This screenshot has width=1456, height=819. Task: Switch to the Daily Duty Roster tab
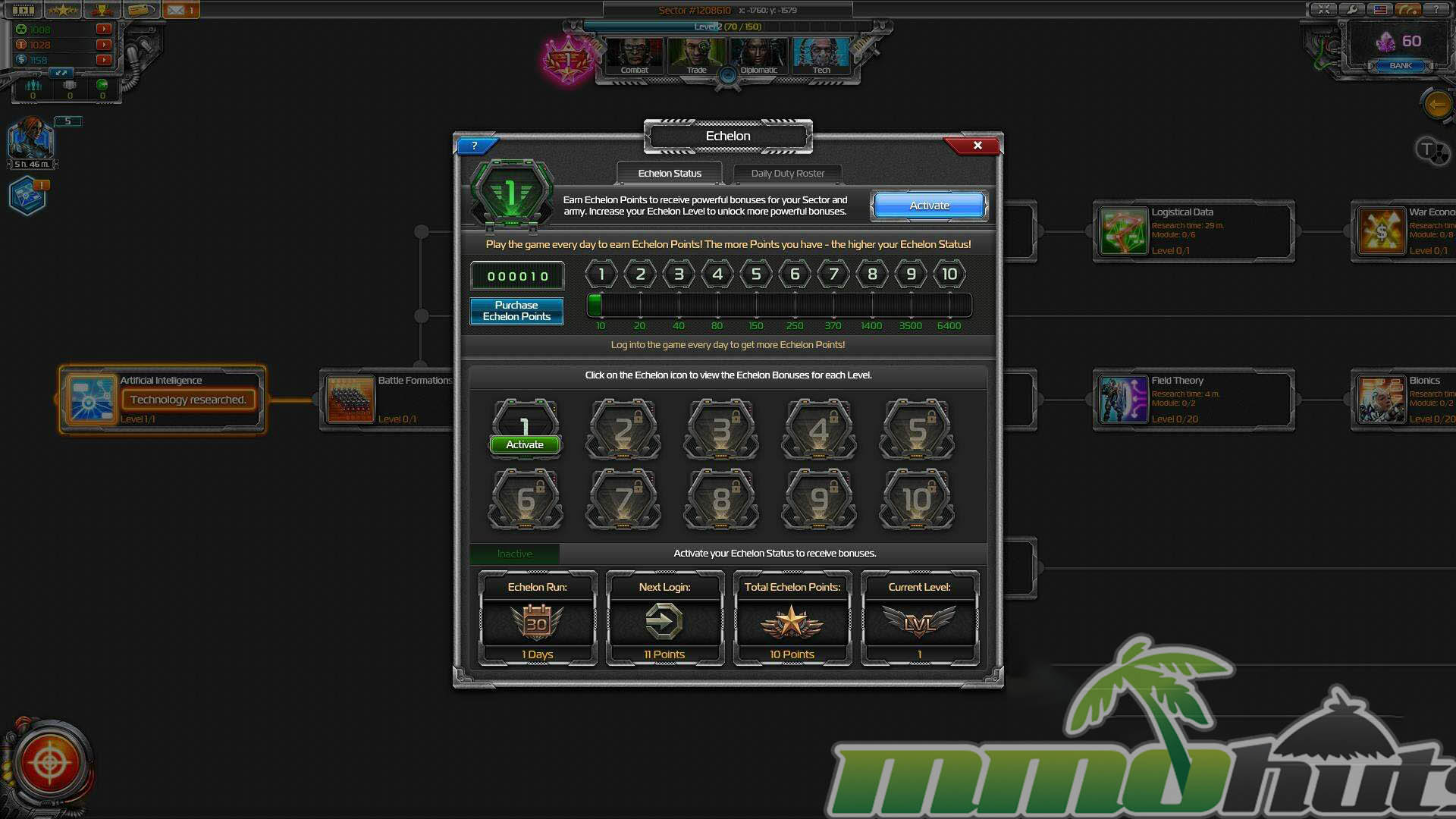[x=787, y=174]
